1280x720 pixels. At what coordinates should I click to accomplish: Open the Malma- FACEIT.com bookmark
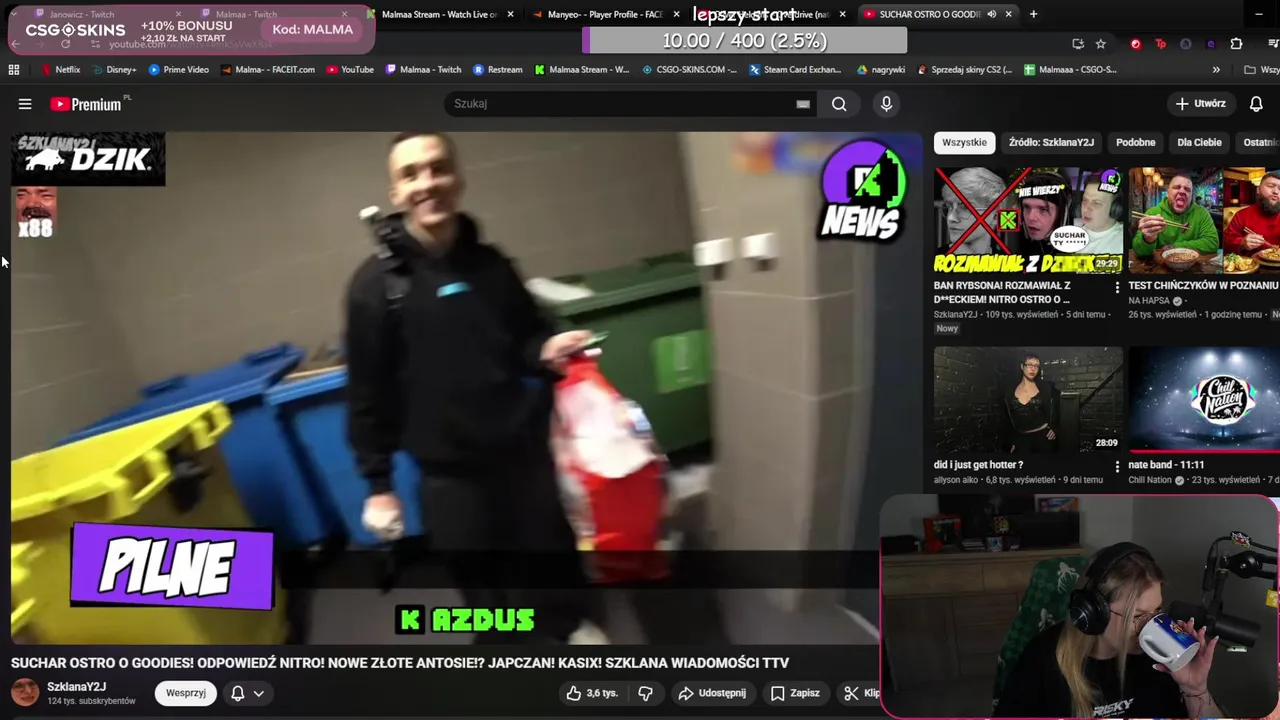pyautogui.click(x=268, y=70)
